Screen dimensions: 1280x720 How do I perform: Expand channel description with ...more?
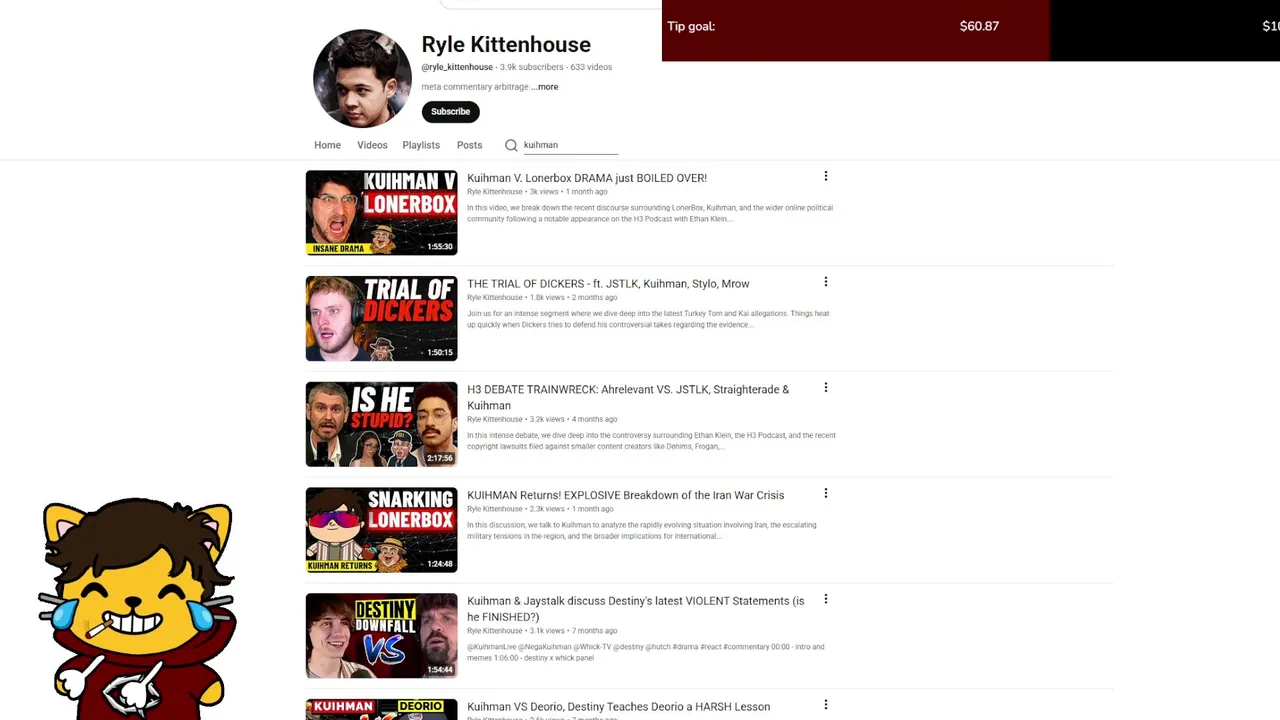click(x=545, y=87)
